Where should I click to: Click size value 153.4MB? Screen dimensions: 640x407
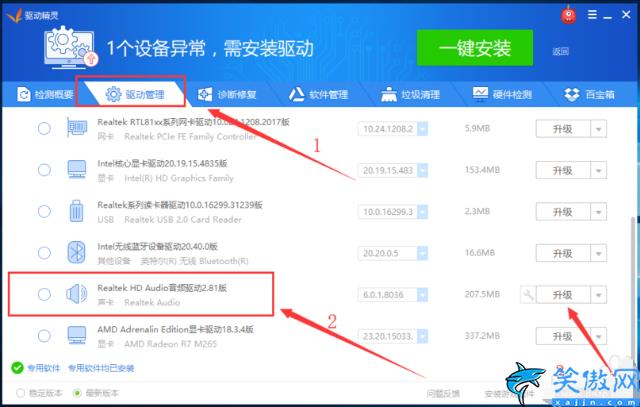pyautogui.click(x=482, y=170)
